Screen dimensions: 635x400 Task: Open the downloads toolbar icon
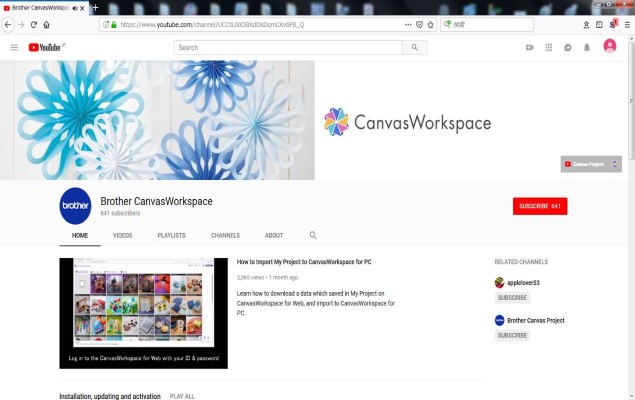586,25
